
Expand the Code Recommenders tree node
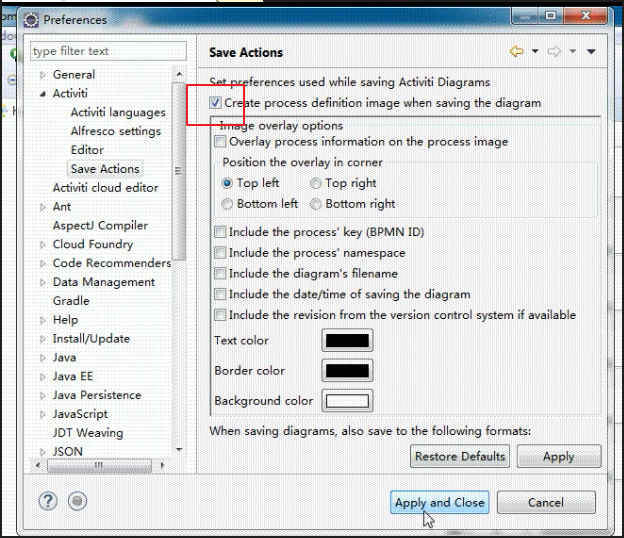pyautogui.click(x=43, y=263)
